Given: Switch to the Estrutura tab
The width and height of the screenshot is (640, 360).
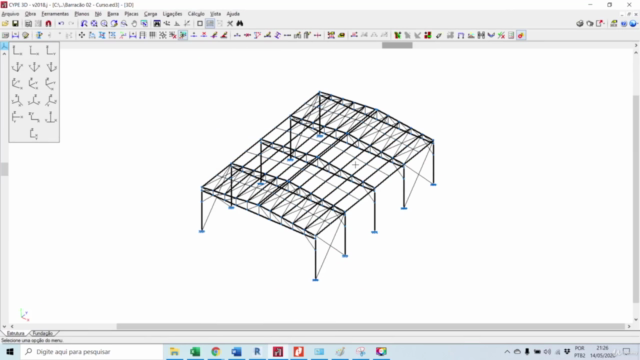Looking at the screenshot, I should tap(16, 333).
